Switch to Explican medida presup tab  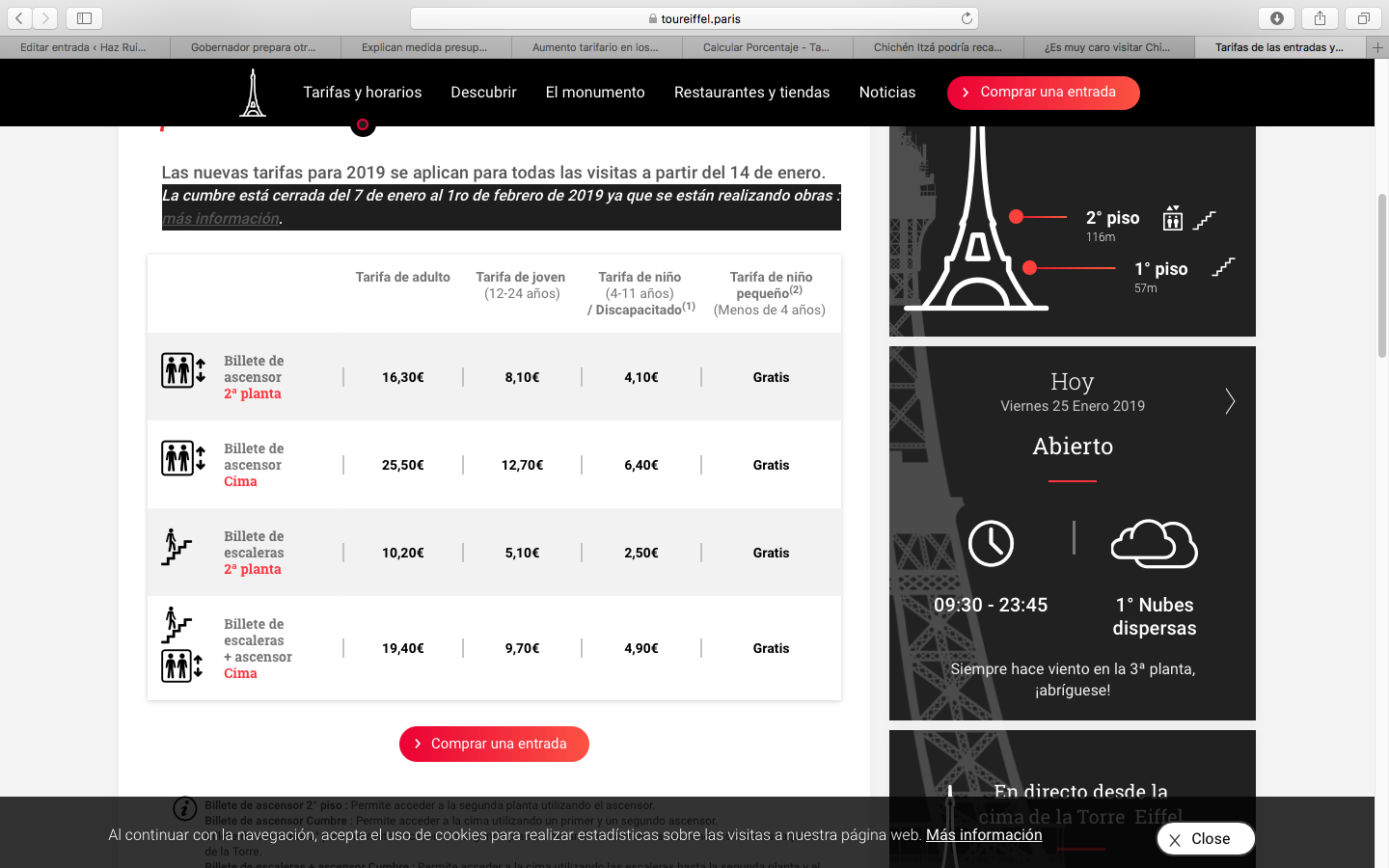coord(425,47)
